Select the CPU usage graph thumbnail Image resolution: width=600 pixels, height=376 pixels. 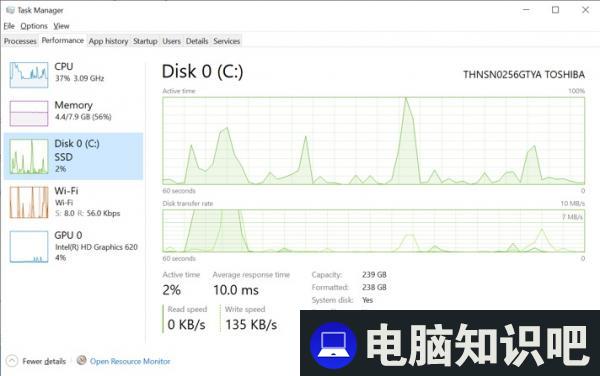click(x=29, y=75)
